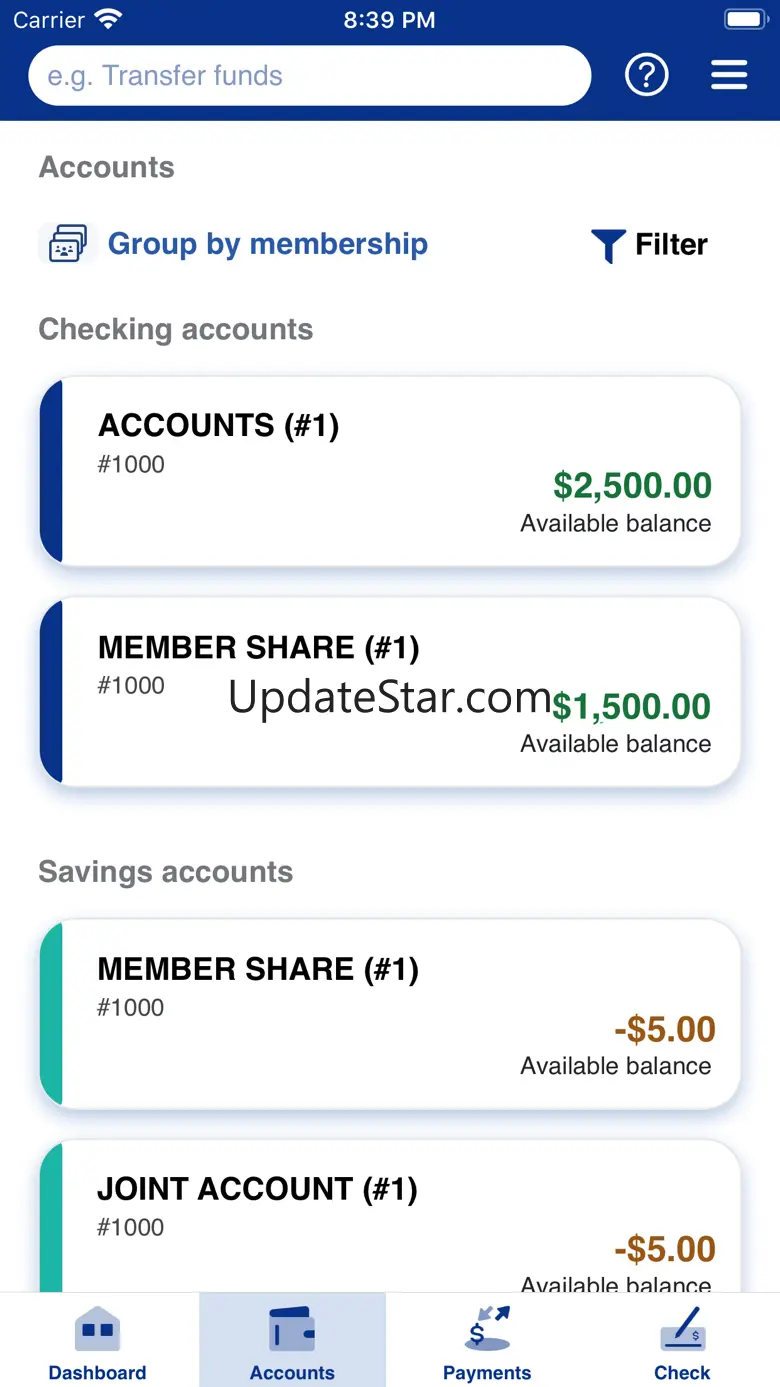Open the JOINT ACCOUNT (#1) savings card
This screenshot has height=1387, width=780.
tap(390, 1217)
